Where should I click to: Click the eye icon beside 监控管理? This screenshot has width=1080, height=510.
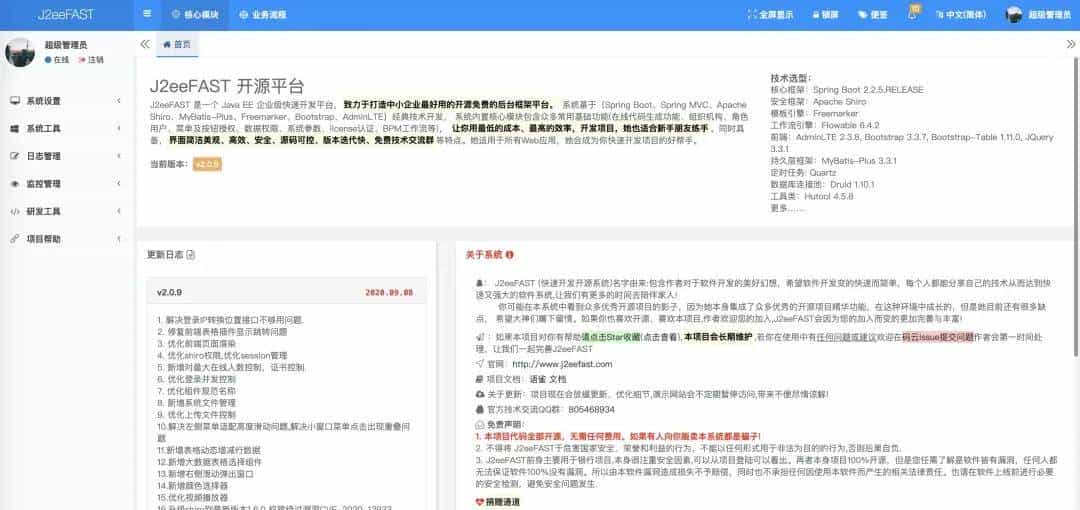pyautogui.click(x=15, y=184)
